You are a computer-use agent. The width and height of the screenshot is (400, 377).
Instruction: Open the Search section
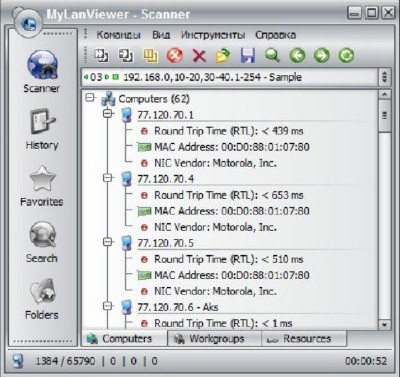[42, 243]
